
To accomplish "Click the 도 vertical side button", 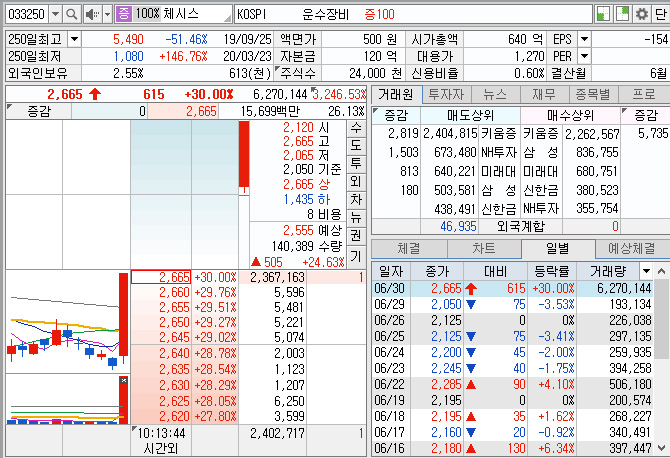I will pos(356,145).
